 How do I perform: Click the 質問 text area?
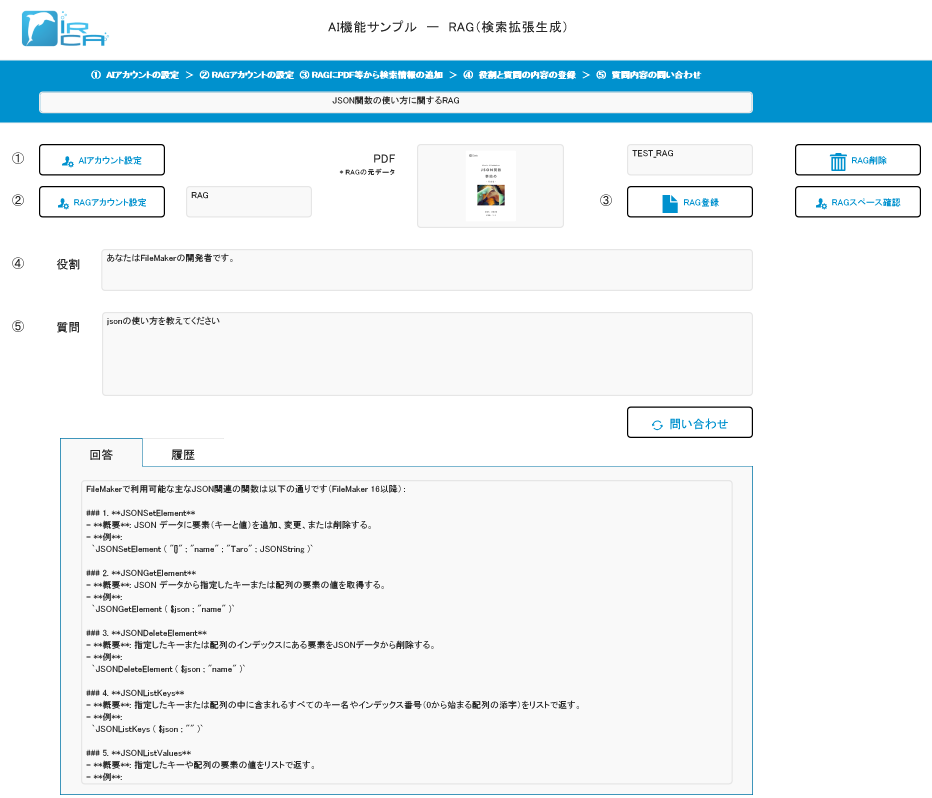(x=427, y=354)
